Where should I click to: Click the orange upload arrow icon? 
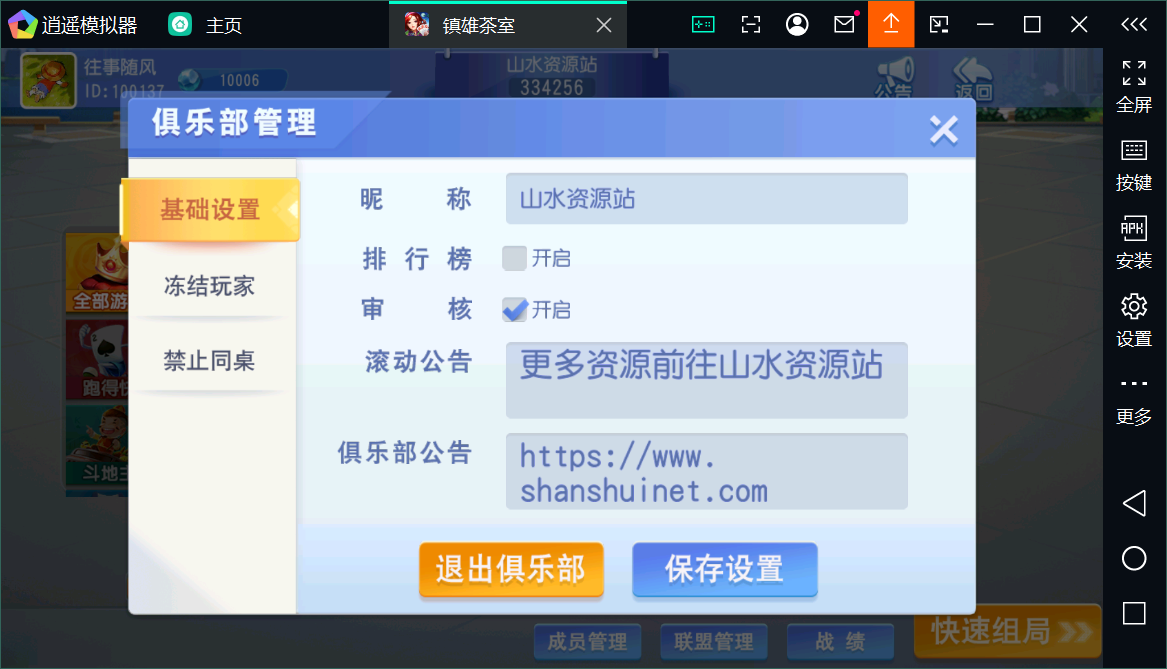[x=891, y=25]
